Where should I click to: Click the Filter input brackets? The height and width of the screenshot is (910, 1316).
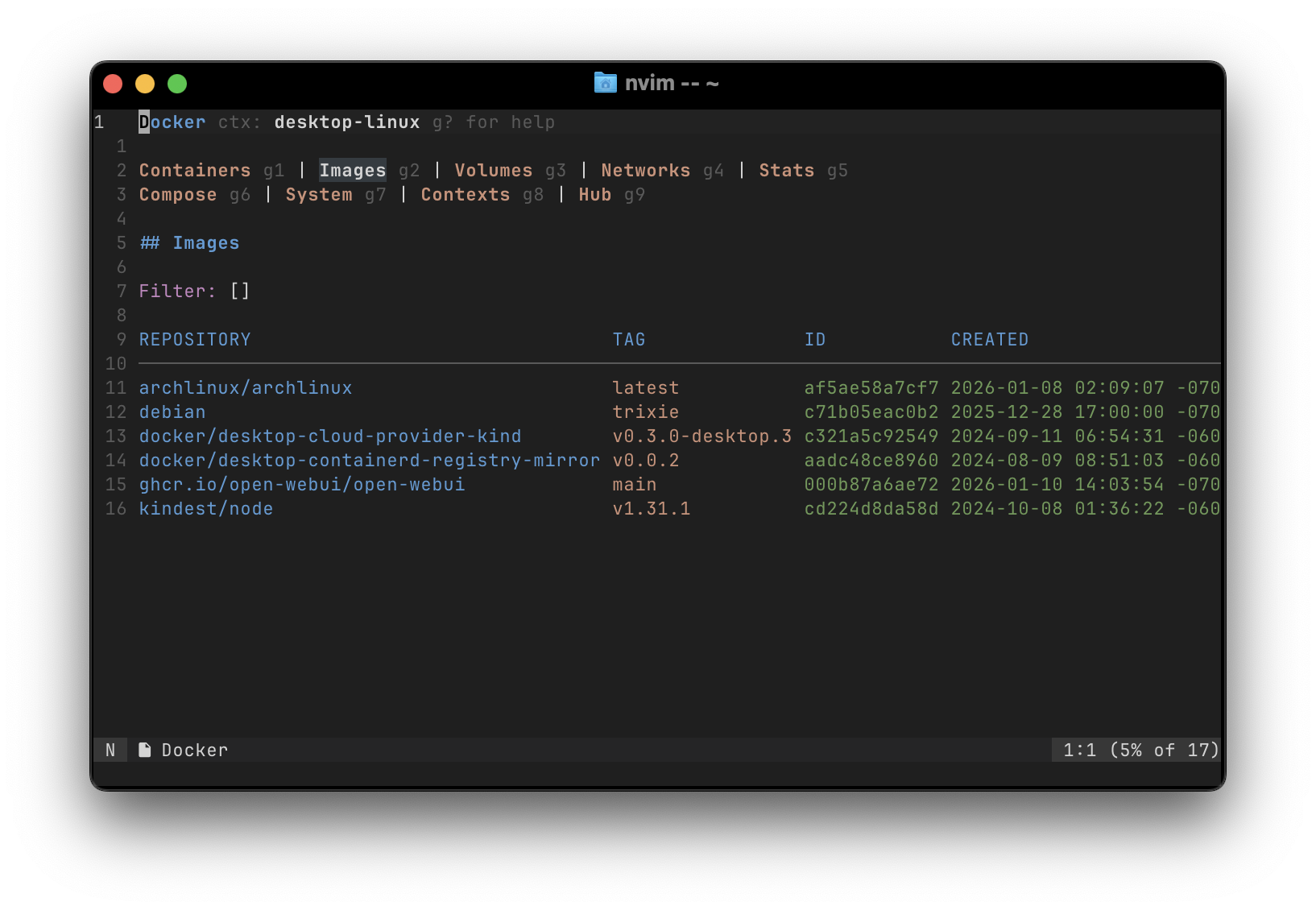pos(240,292)
